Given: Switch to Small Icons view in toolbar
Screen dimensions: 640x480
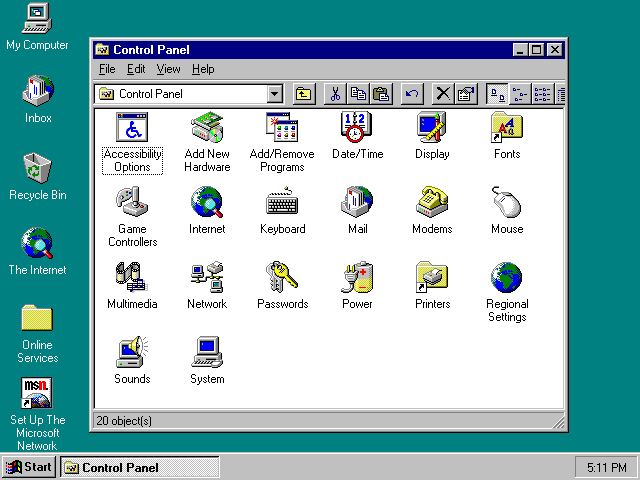Looking at the screenshot, I should tap(520, 94).
